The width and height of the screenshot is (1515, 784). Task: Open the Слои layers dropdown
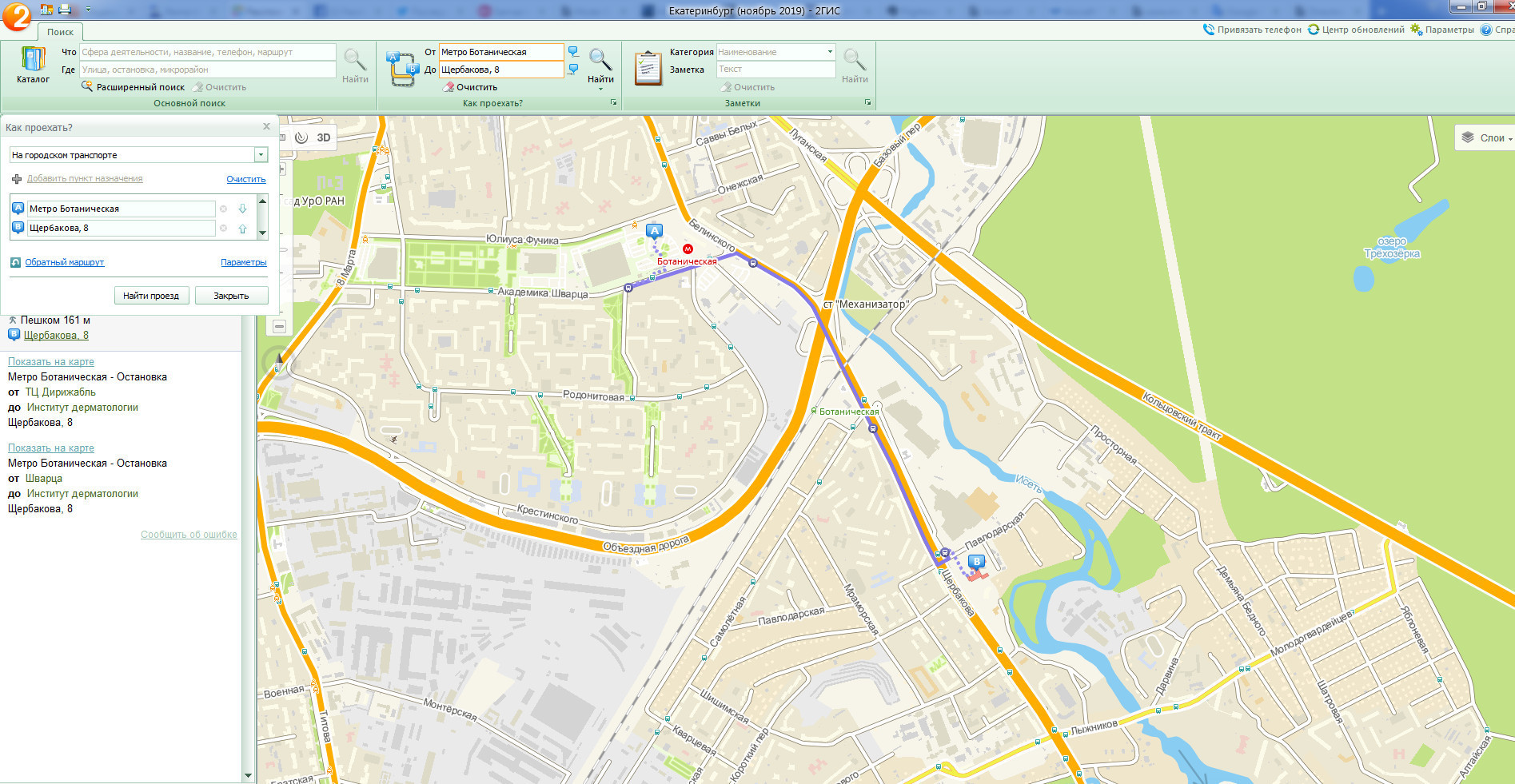point(1486,137)
